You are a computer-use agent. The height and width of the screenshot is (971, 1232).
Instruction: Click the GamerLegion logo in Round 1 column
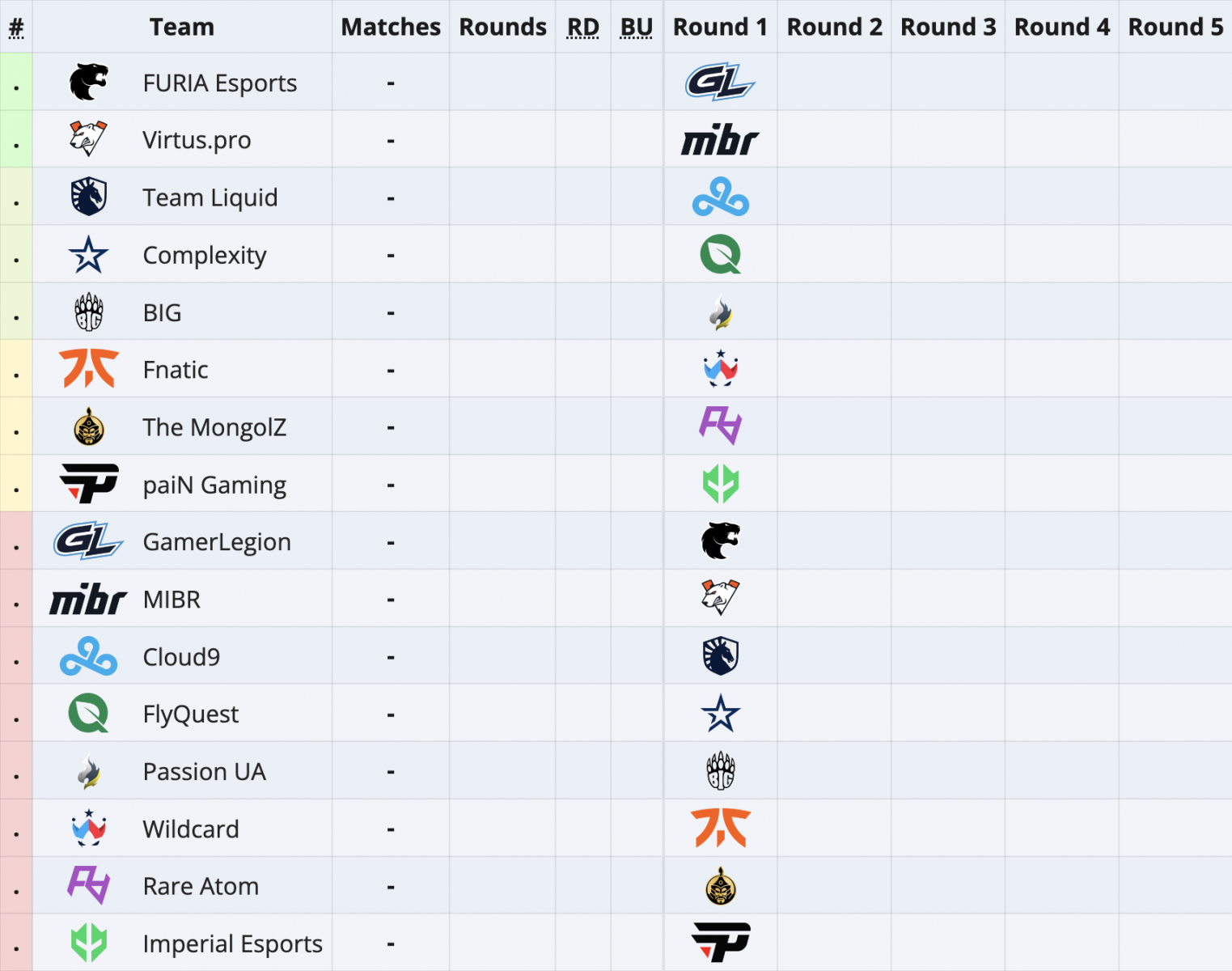[720, 82]
